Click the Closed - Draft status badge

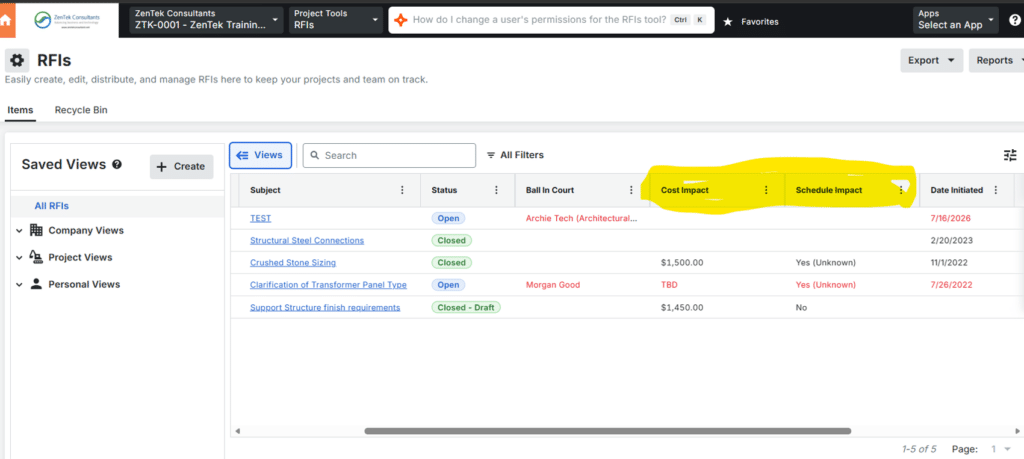pos(466,307)
